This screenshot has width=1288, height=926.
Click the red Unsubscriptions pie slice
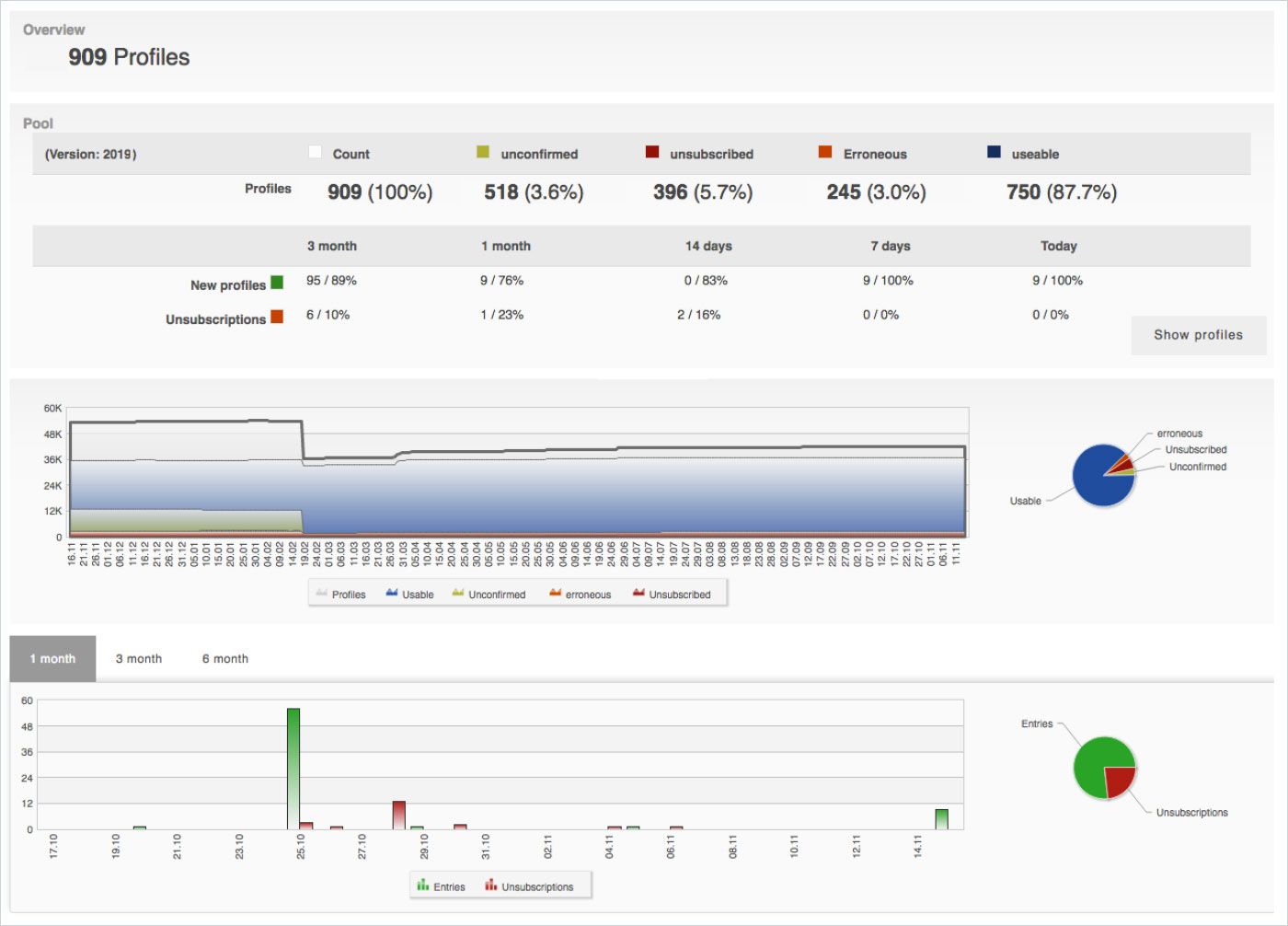[x=1119, y=780]
